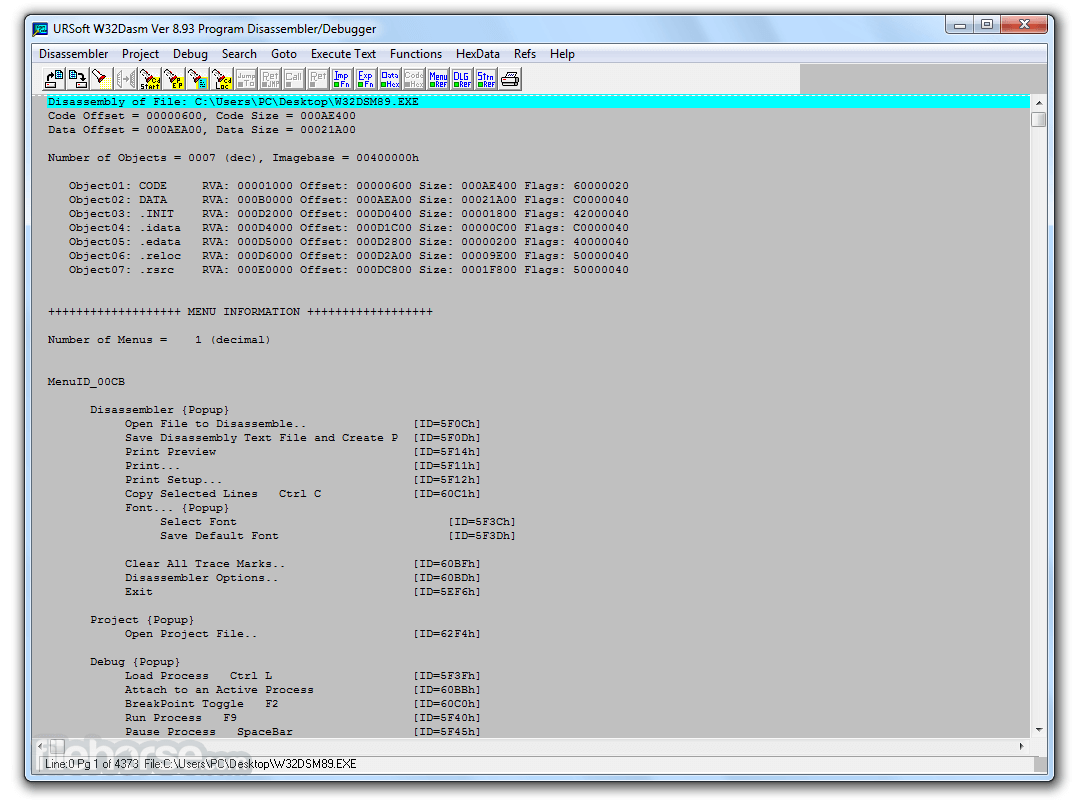The image size is (1079, 806).
Task: Click the grayed Copy Selected Lines icon
Action: point(126,79)
